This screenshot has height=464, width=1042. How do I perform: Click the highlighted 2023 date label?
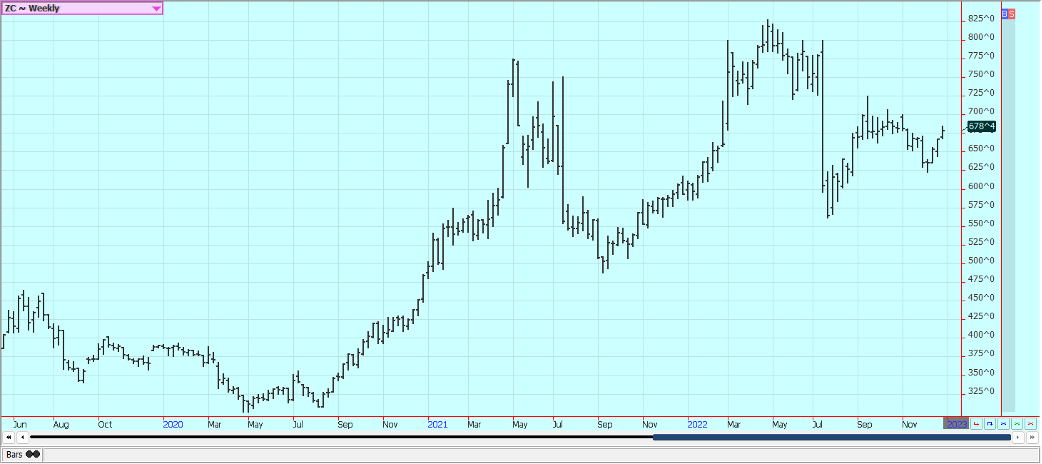tap(956, 423)
